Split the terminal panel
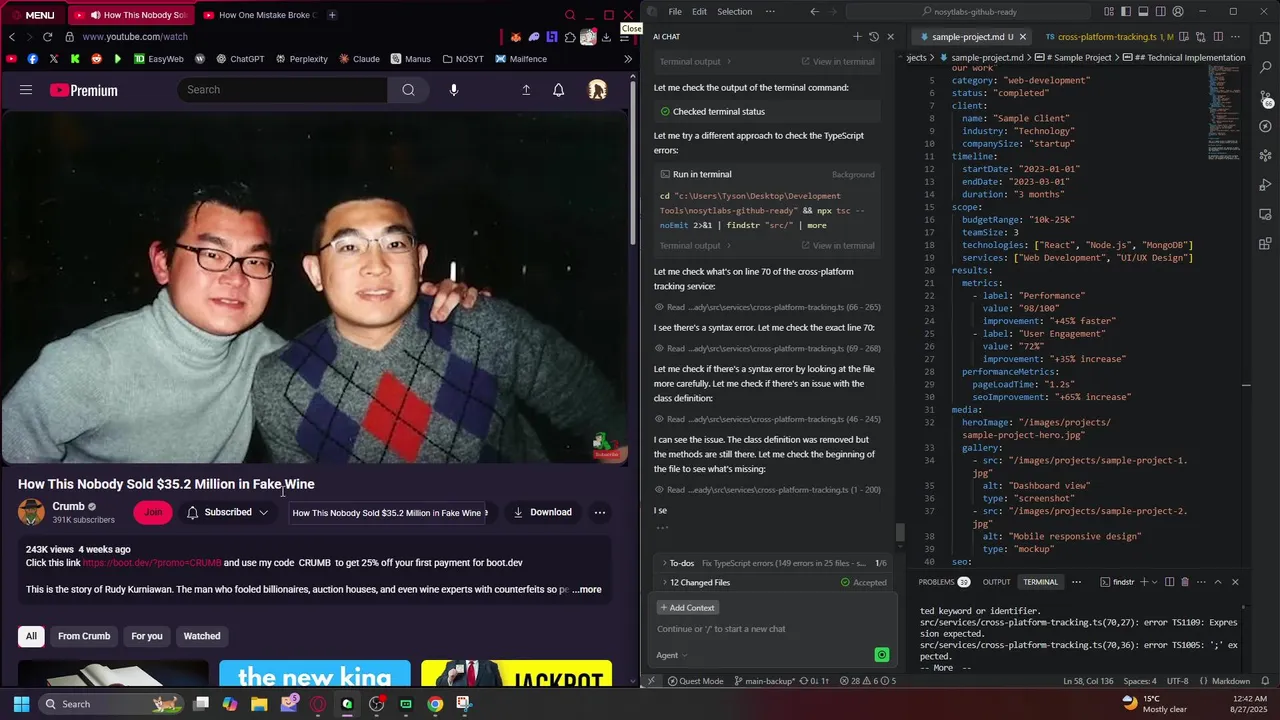1280x720 pixels. click(1169, 582)
